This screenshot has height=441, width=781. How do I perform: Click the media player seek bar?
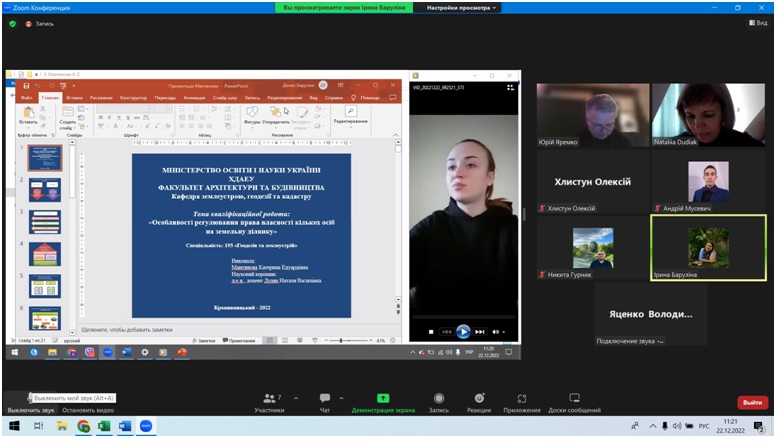(463, 317)
